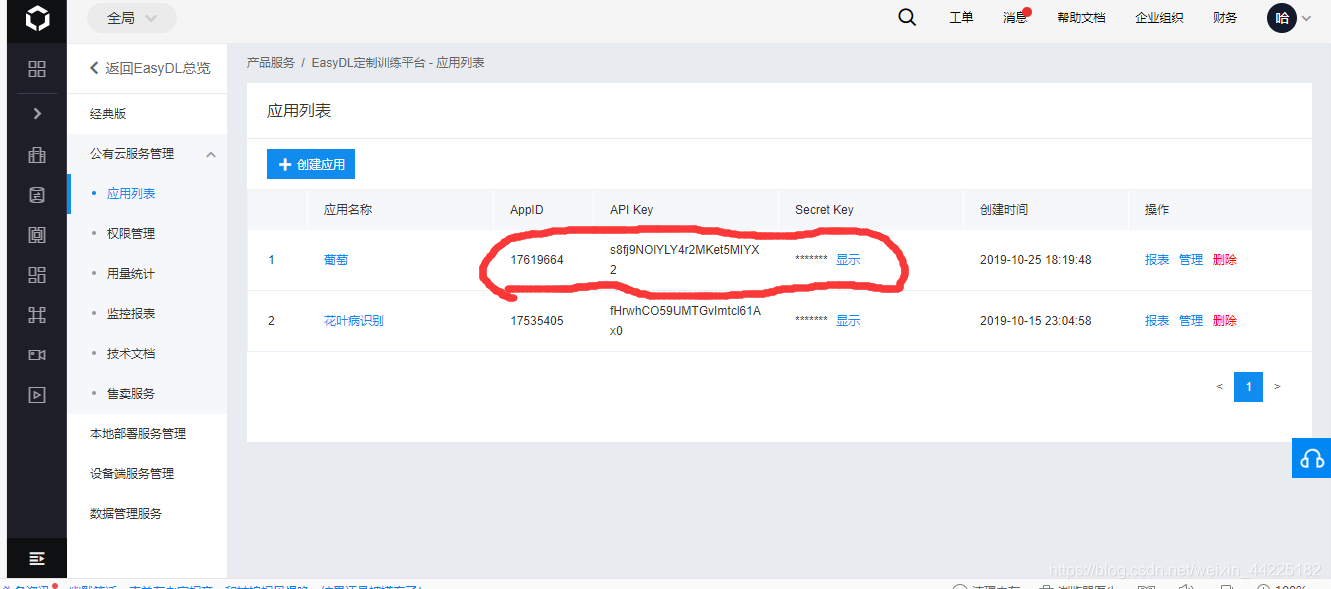Open the four-squares grid icon in dark sidebar
This screenshot has height=589, width=1331.
[37, 69]
